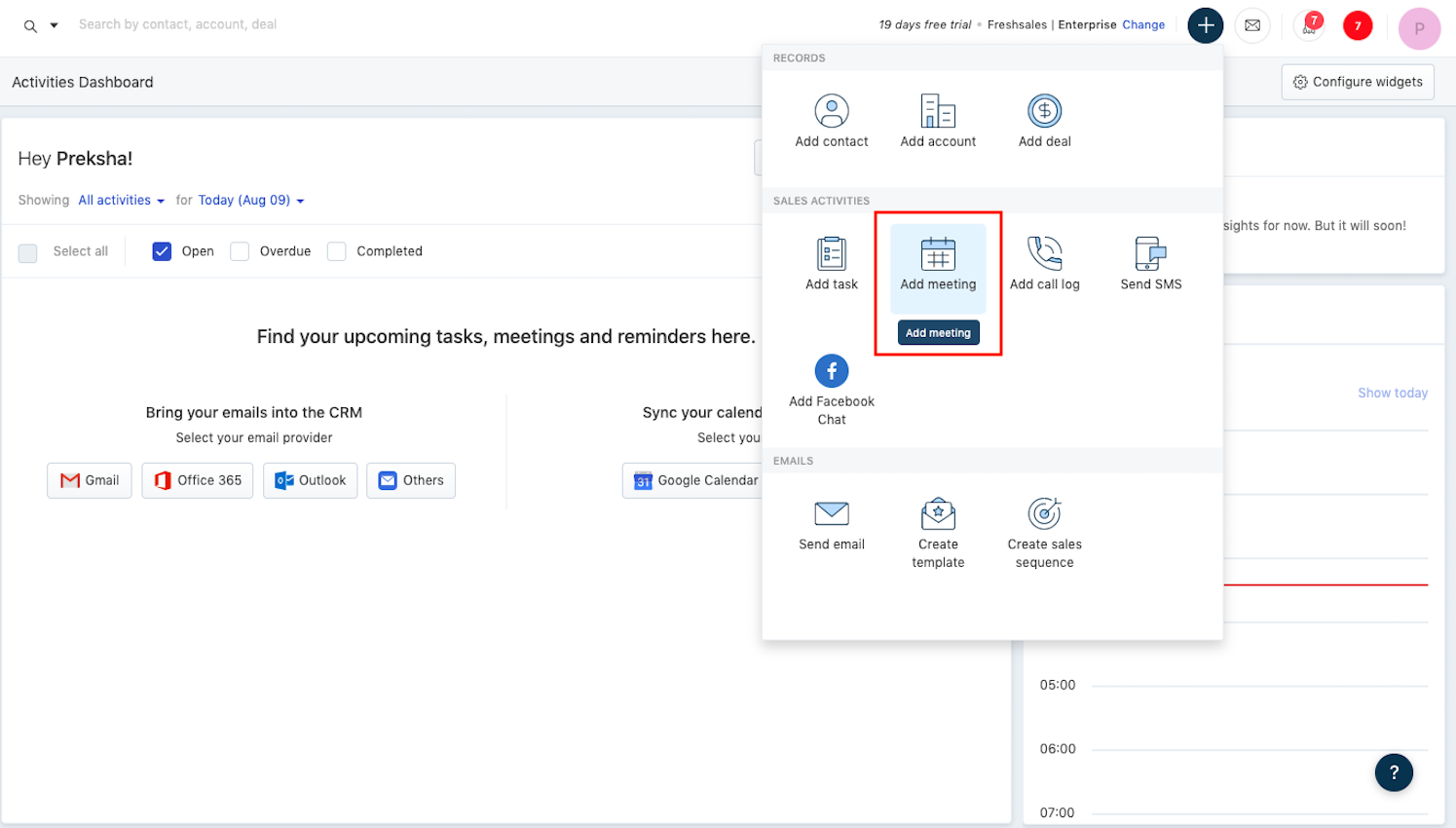The image size is (1456, 828).
Task: Toggle the Open activities checkbox
Action: 162,251
